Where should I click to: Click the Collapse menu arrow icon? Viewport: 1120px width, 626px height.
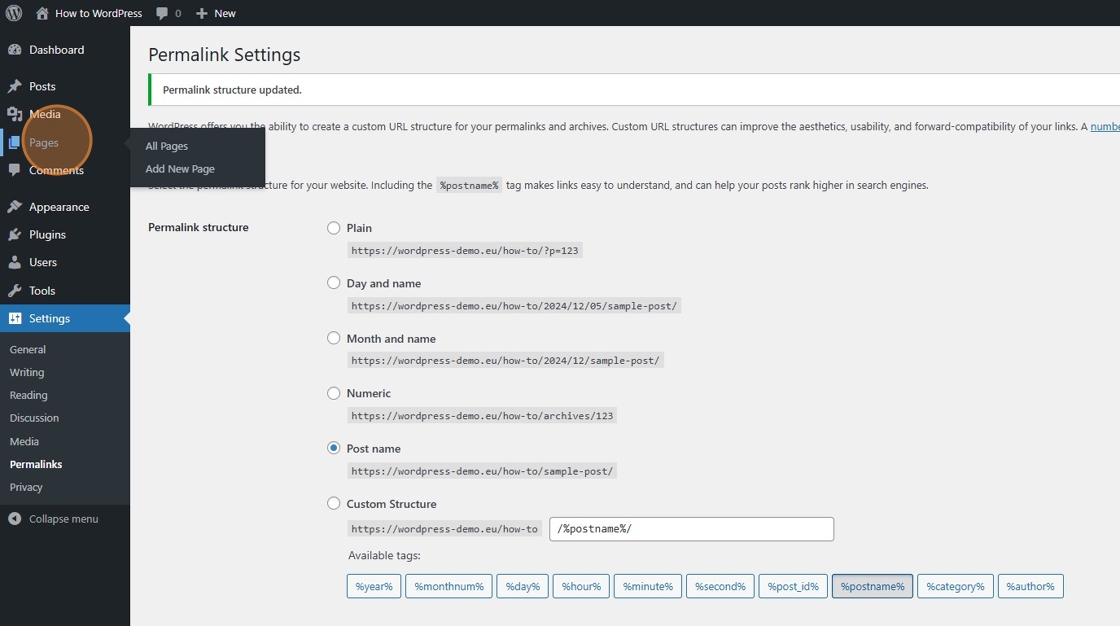point(14,519)
